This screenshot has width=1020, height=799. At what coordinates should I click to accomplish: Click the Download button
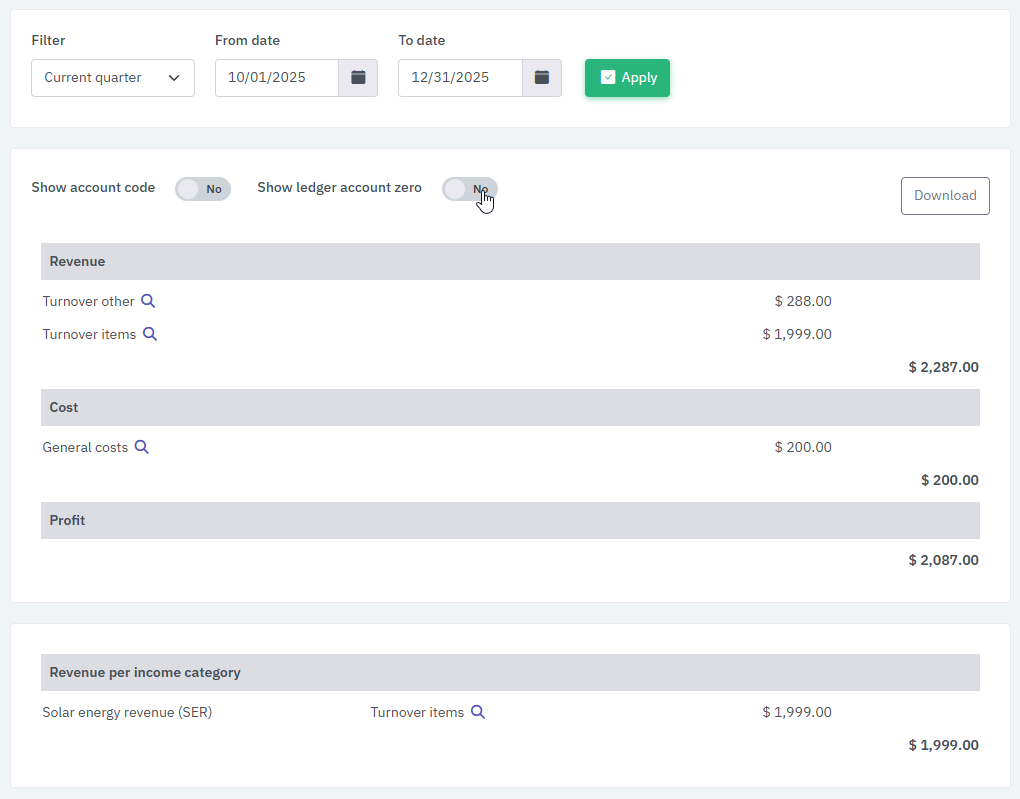point(945,196)
